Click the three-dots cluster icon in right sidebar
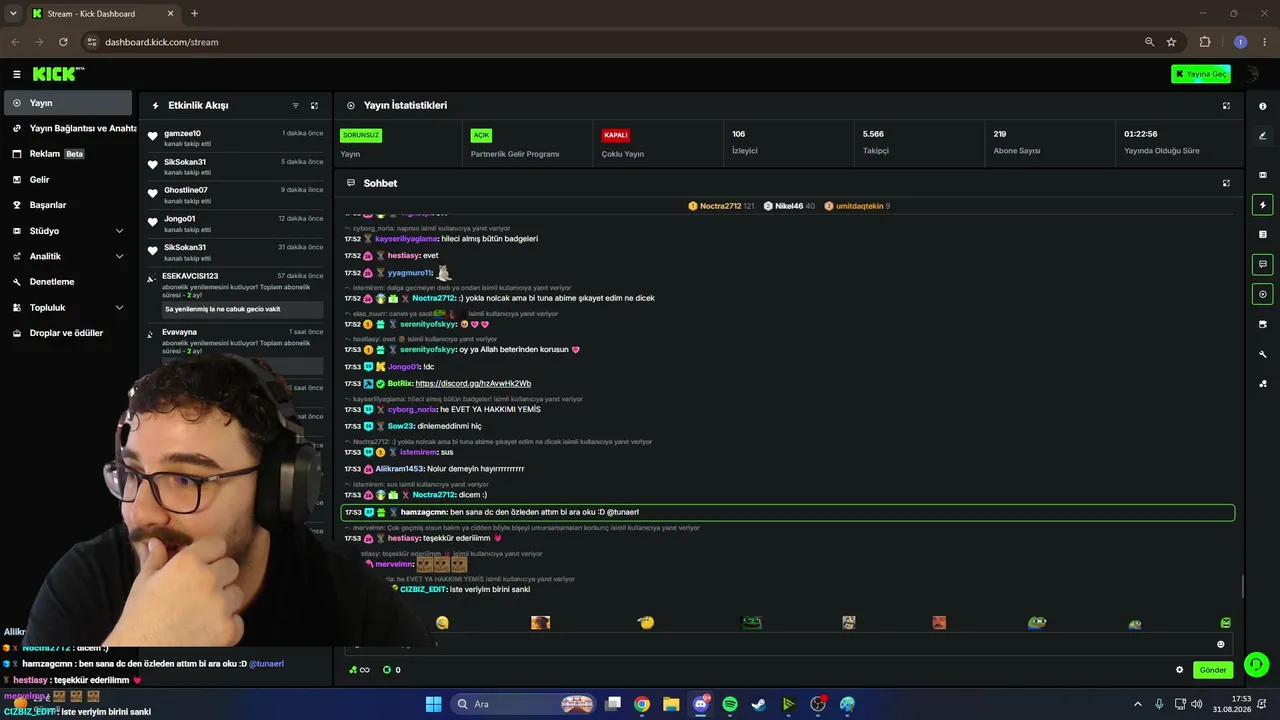1280x720 pixels. coord(1263,383)
